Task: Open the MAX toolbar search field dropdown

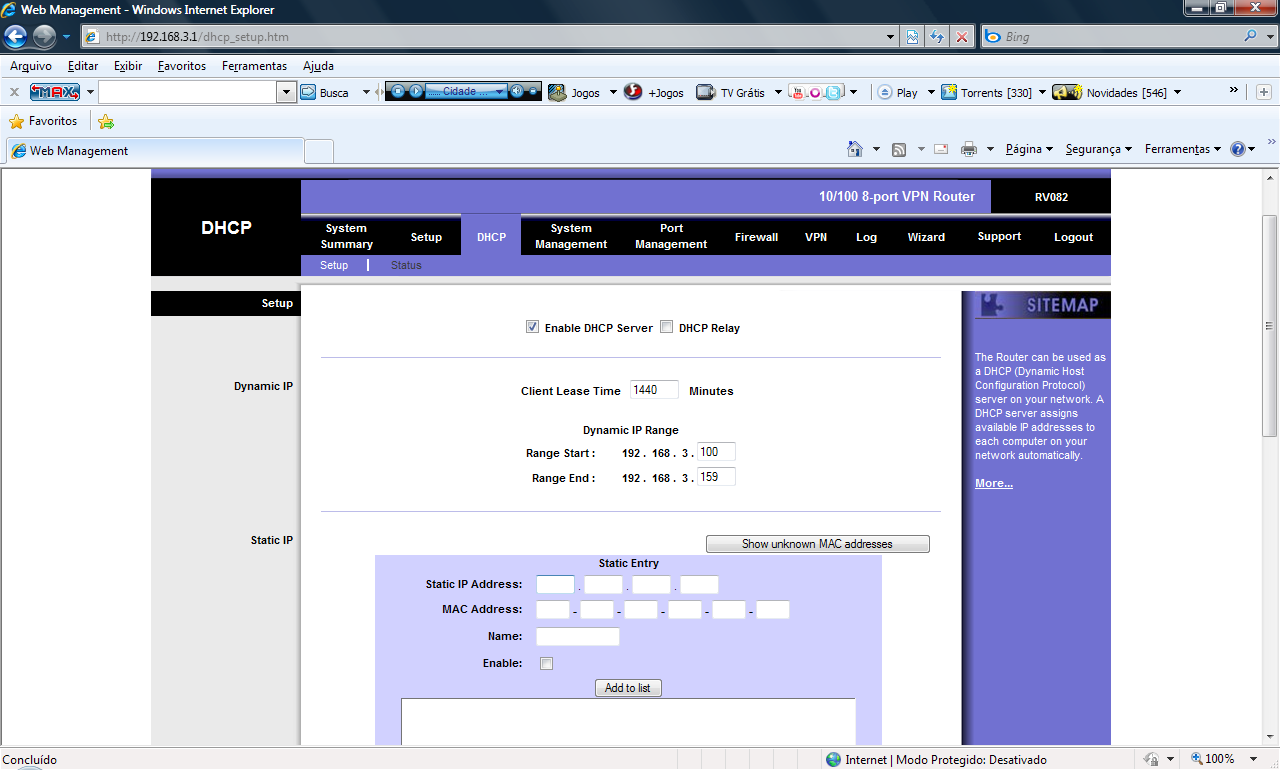Action: [x=287, y=92]
